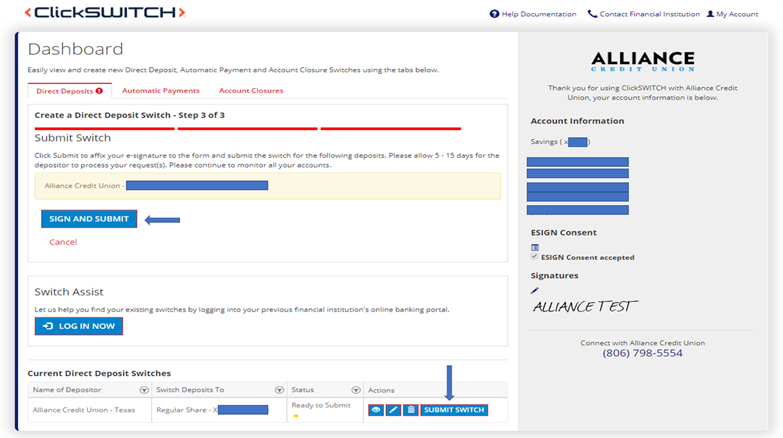Click the Account Information heading
This screenshot has height=438, width=783.
[x=577, y=121]
